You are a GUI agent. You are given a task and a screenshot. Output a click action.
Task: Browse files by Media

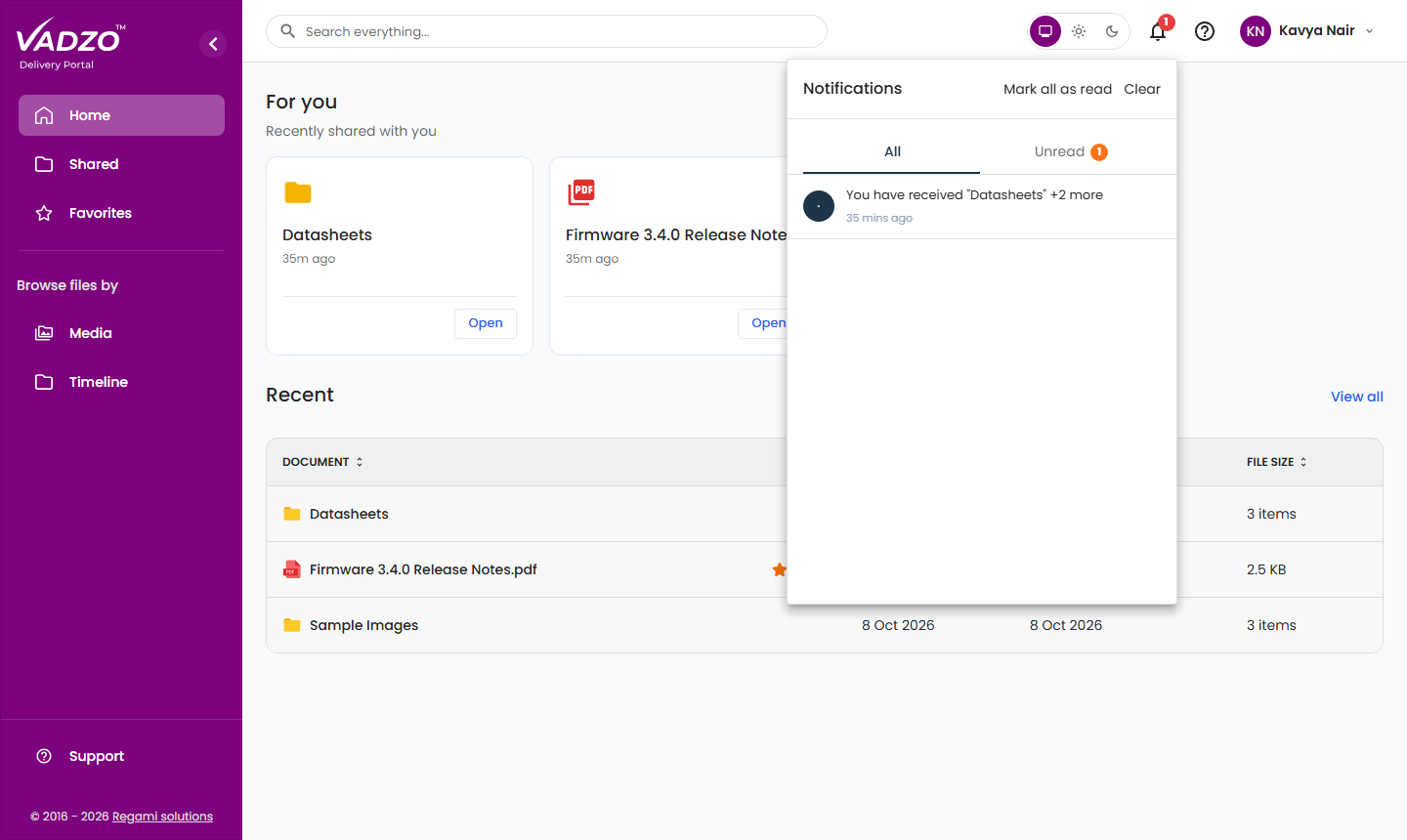click(x=121, y=333)
